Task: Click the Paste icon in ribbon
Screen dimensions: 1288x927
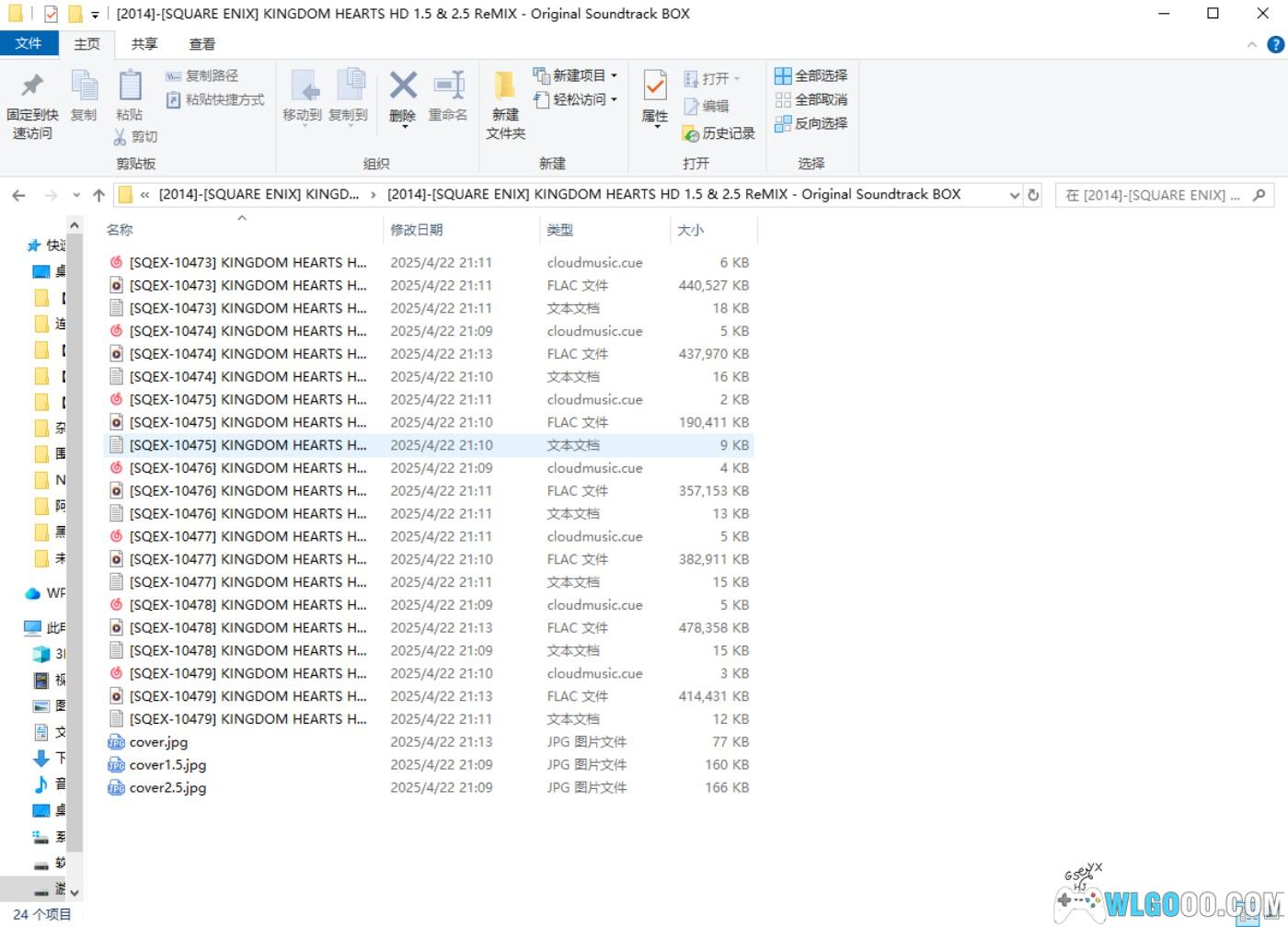Action: click(130, 86)
